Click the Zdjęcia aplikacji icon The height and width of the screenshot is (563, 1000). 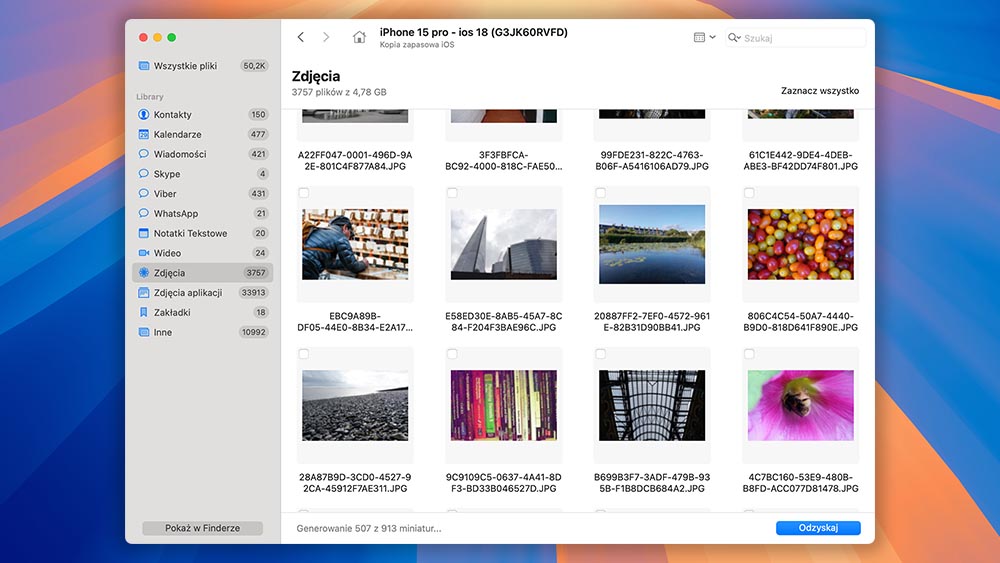(x=143, y=293)
